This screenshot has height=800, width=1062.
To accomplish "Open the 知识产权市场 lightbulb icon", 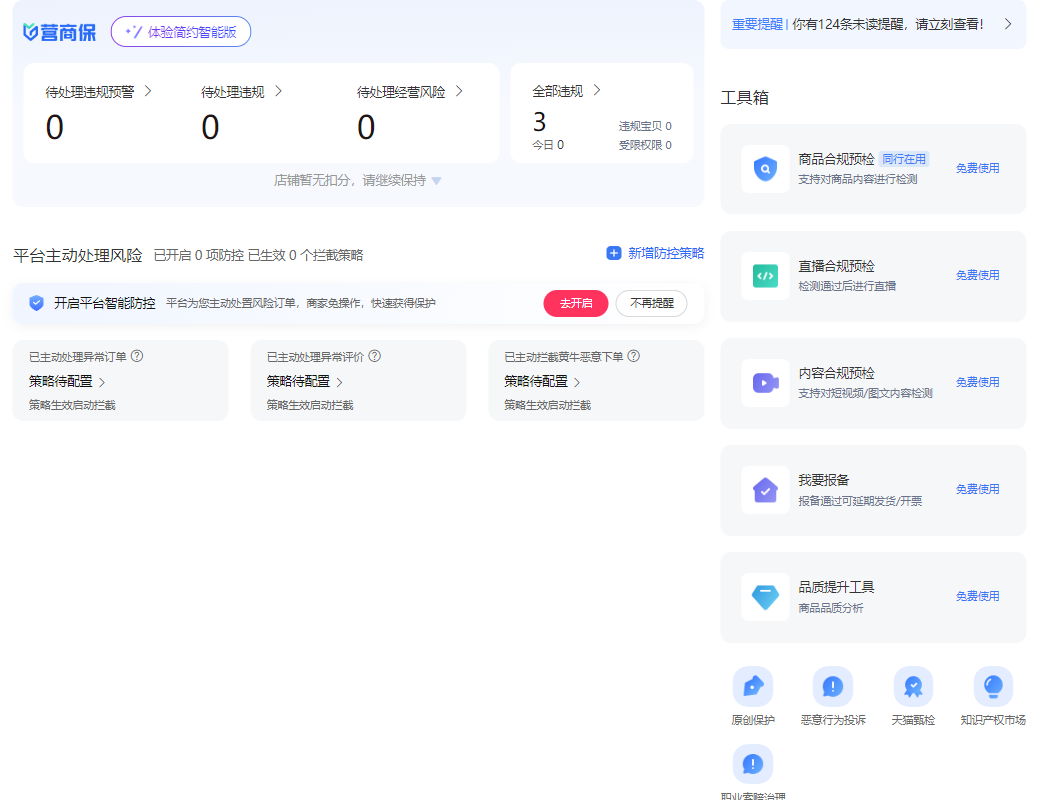I will tap(993, 686).
